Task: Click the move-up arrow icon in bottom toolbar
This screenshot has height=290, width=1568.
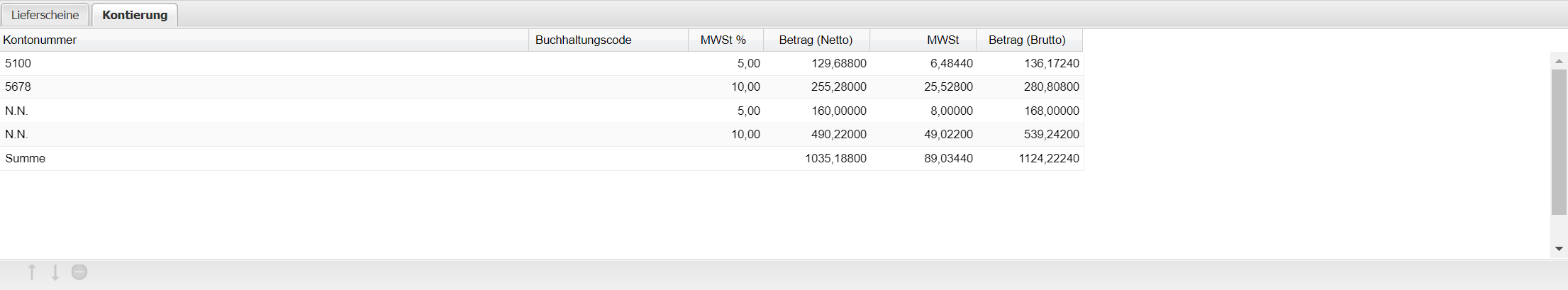Action: pyautogui.click(x=32, y=272)
